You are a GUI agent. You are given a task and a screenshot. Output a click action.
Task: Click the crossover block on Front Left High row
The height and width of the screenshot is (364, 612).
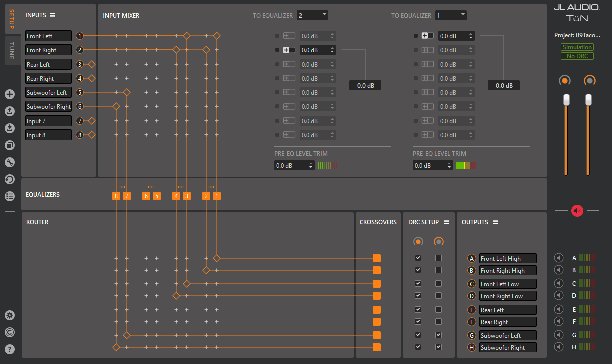[x=377, y=258]
